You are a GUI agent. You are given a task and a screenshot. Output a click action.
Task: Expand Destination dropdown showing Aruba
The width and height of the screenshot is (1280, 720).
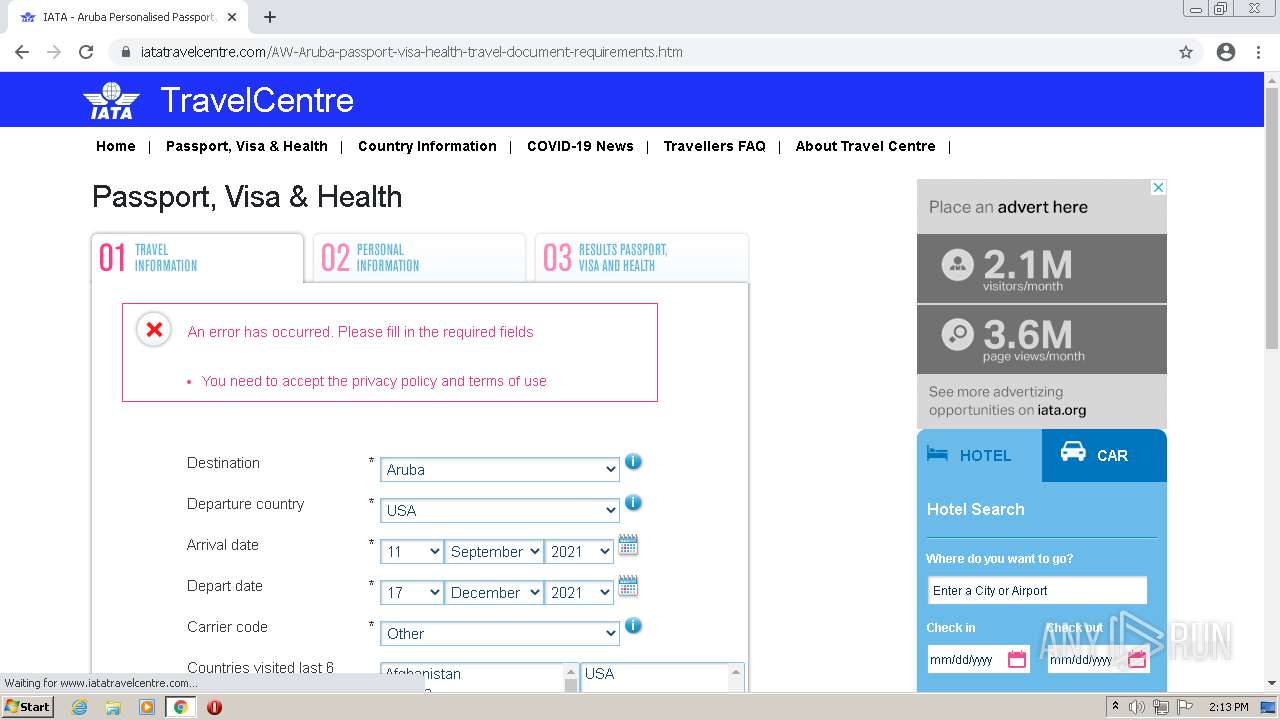[500, 470]
